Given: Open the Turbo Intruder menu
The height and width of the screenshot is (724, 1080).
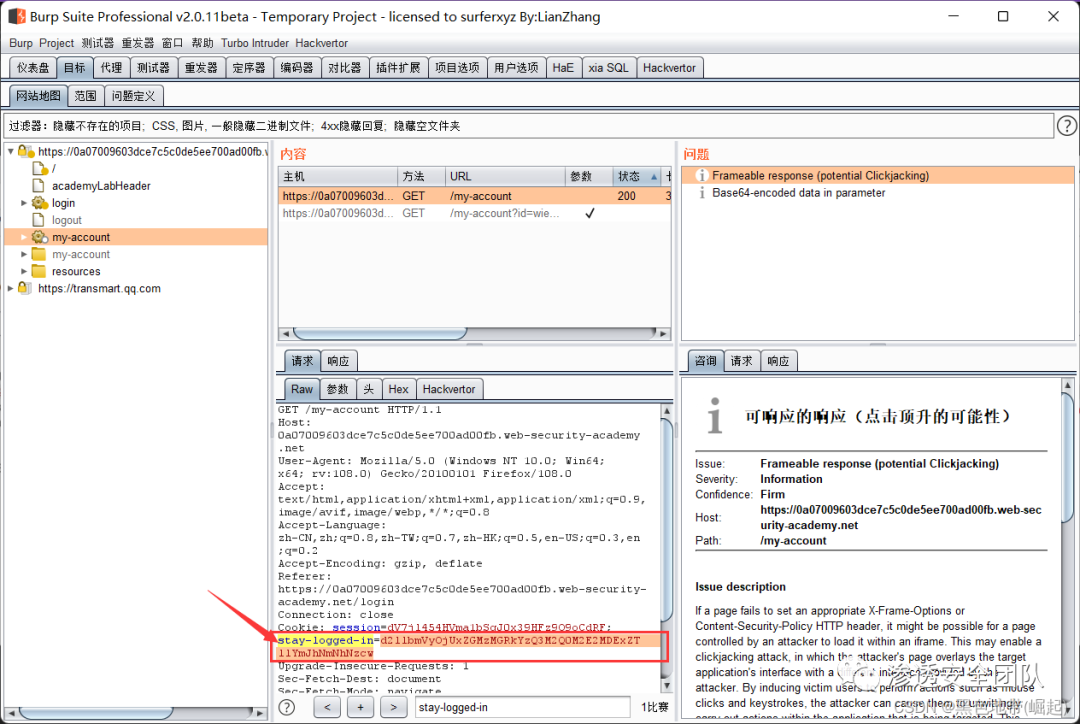Looking at the screenshot, I should (255, 43).
